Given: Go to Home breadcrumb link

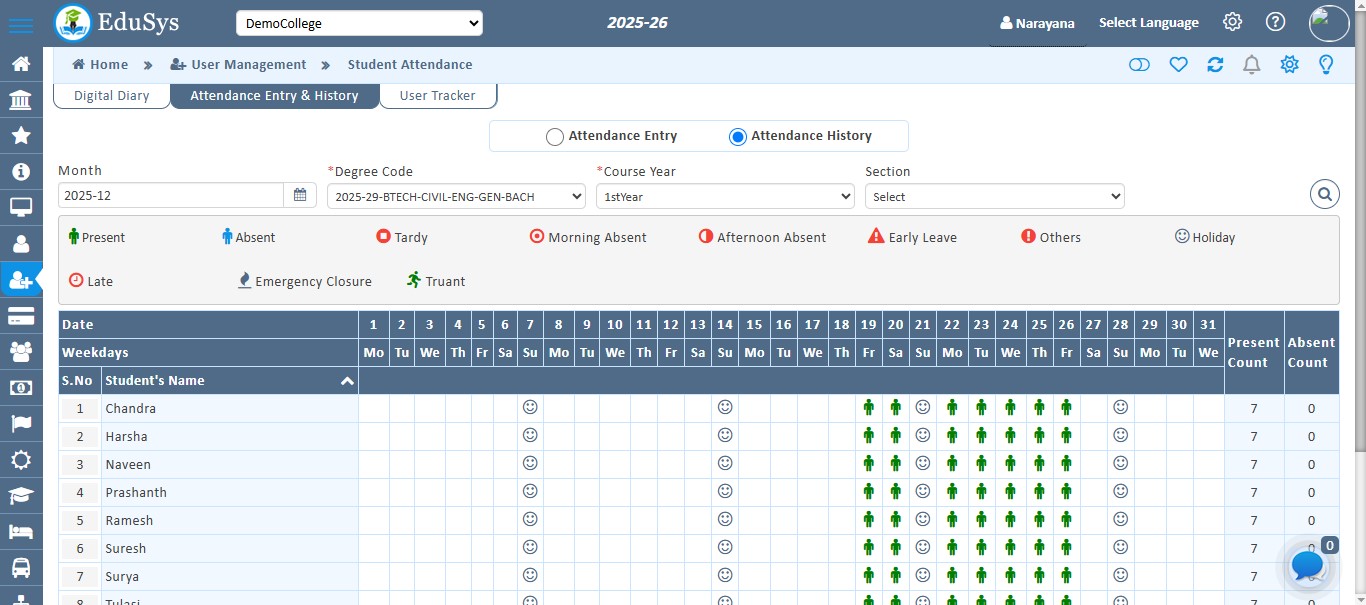Looking at the screenshot, I should (100, 65).
